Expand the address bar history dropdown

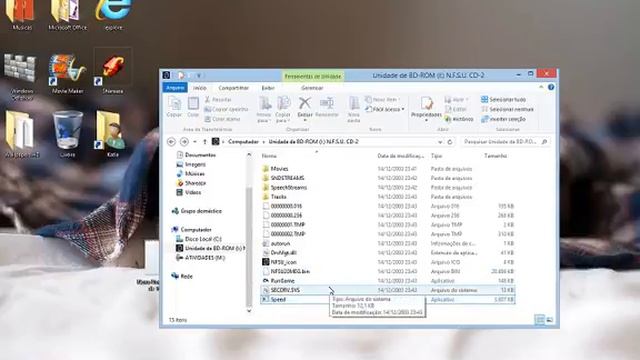coord(440,142)
